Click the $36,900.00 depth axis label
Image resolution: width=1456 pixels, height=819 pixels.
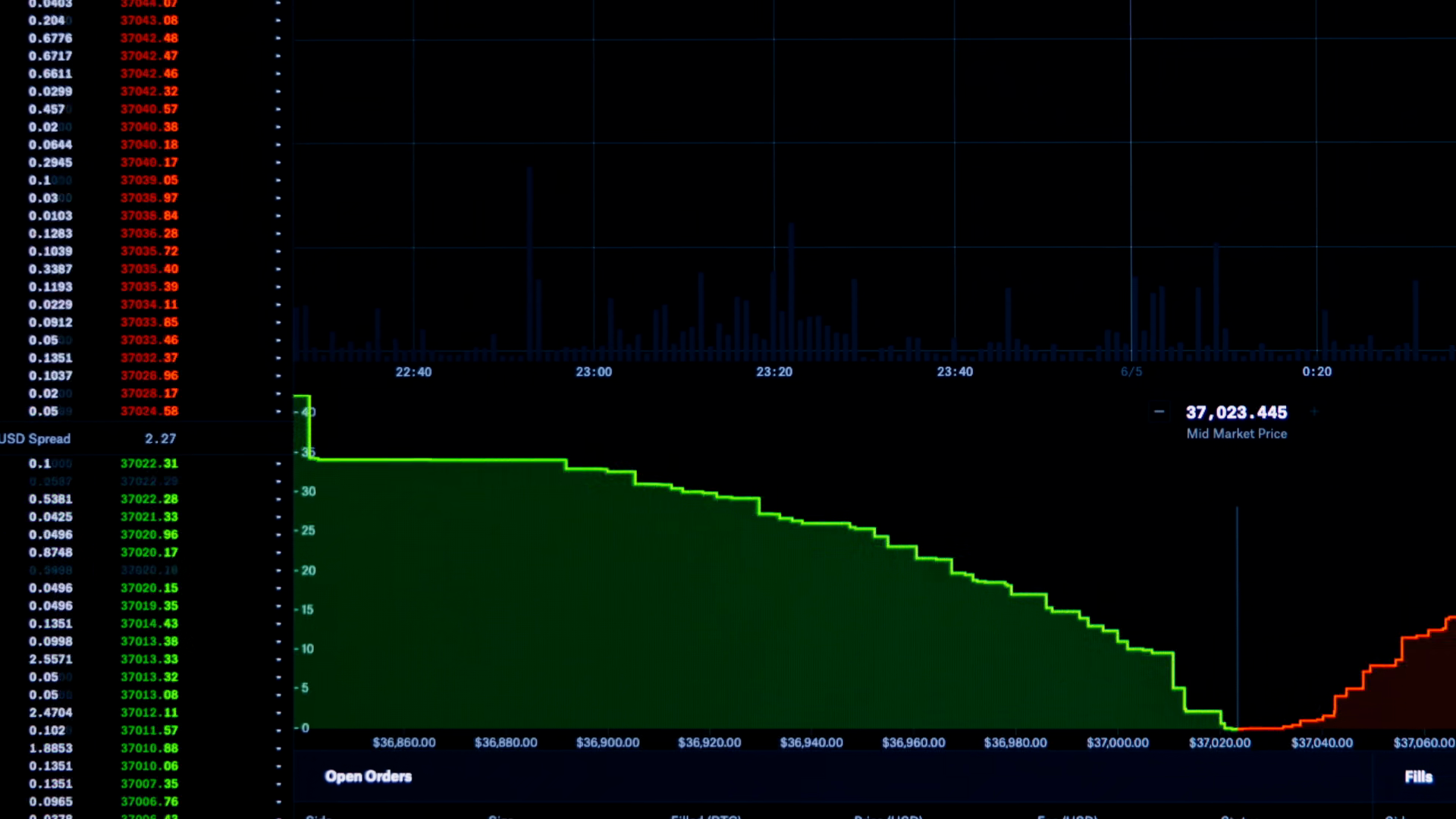coord(607,742)
